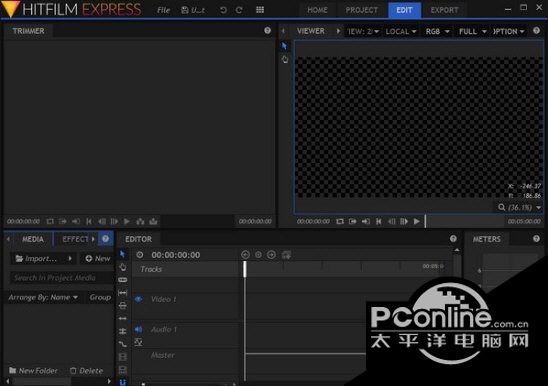Select the slip tool in editor toolbar
Image resolution: width=548 pixels, height=386 pixels.
123,293
